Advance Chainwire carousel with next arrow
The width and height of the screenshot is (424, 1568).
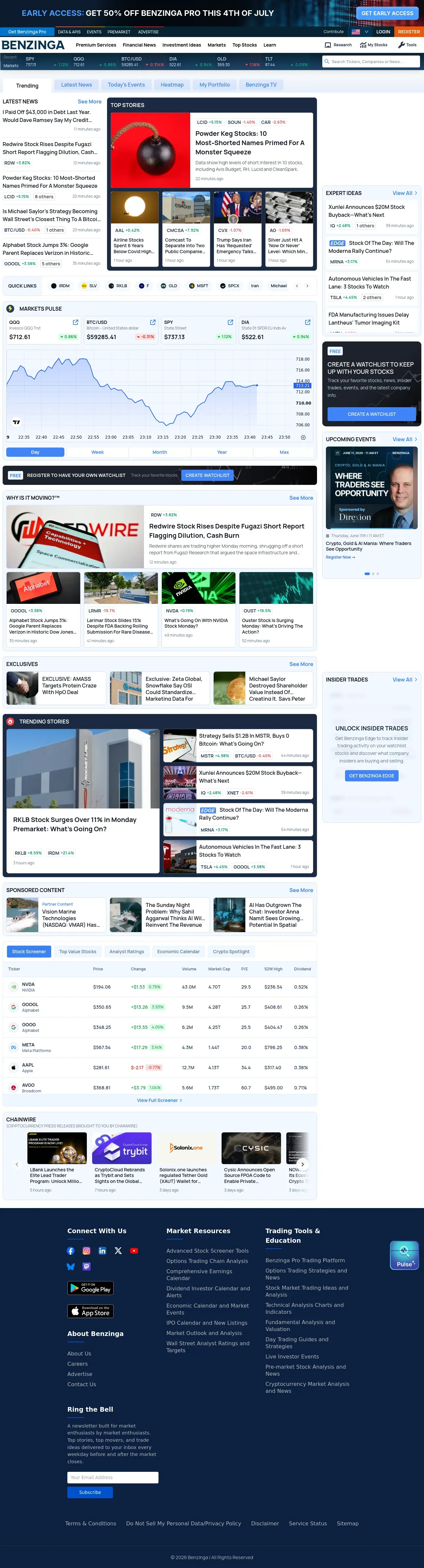pos(302,1164)
